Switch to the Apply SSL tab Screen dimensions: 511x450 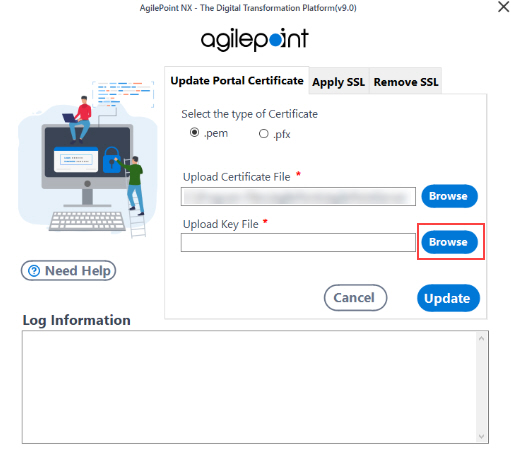(339, 82)
